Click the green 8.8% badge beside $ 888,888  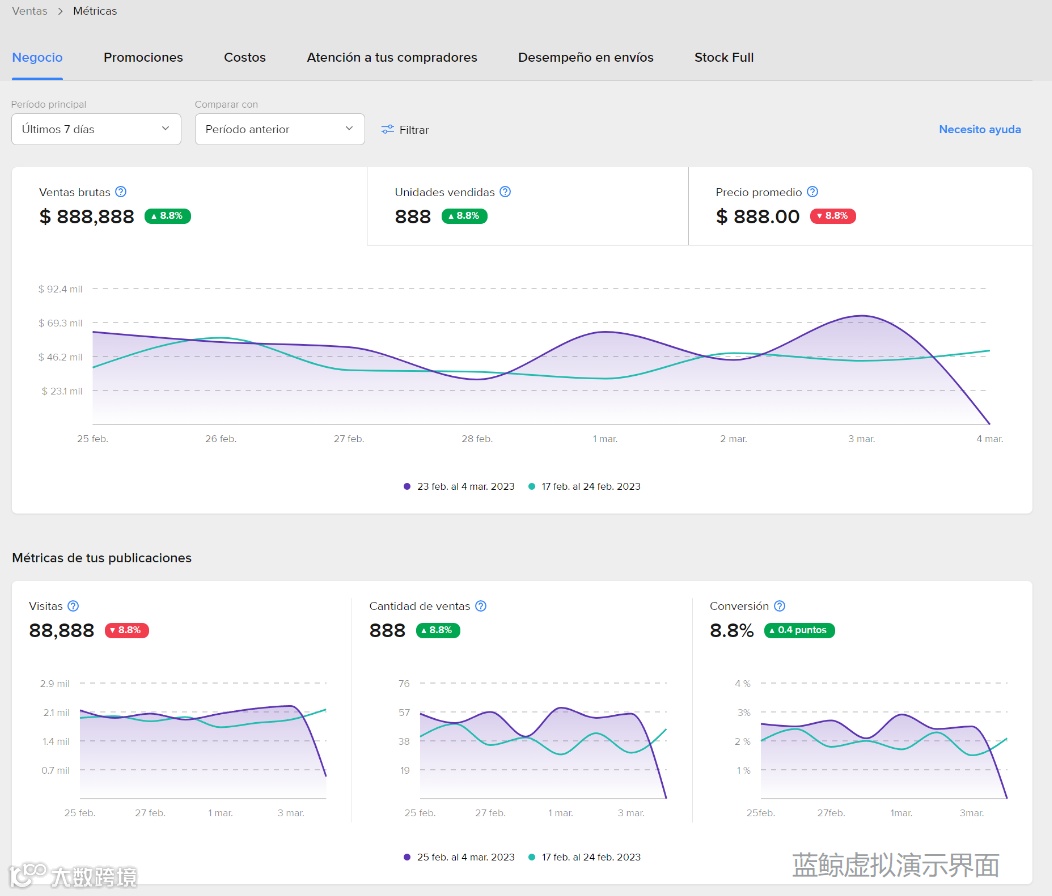(168, 216)
